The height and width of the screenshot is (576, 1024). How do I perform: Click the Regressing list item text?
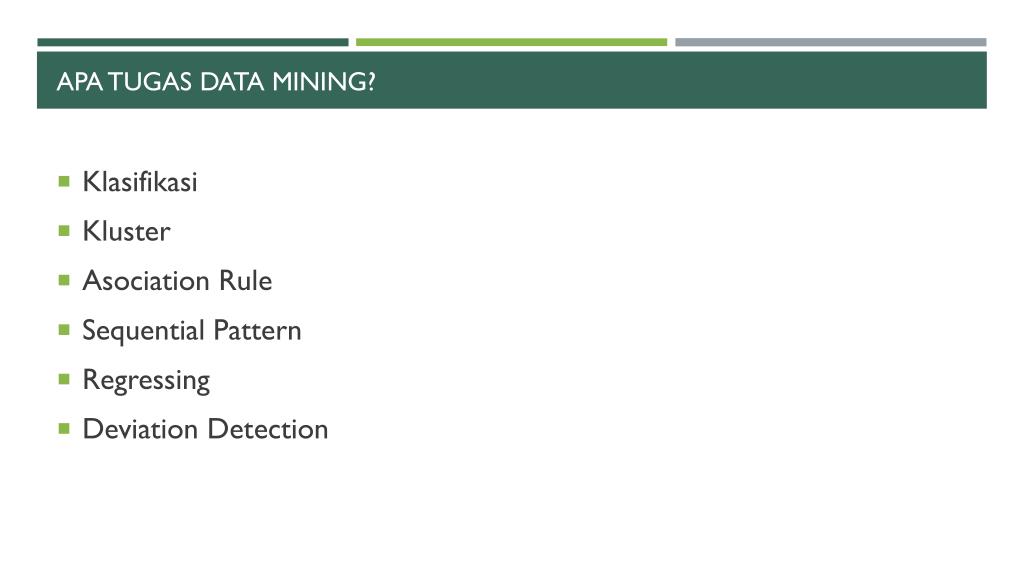click(146, 381)
